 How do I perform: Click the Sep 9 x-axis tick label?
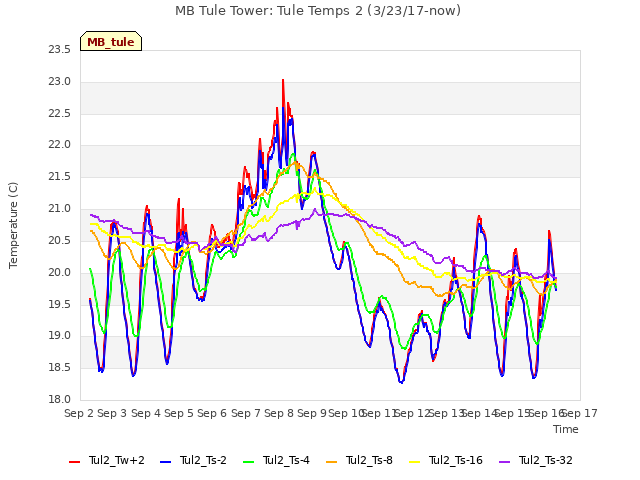312,413
